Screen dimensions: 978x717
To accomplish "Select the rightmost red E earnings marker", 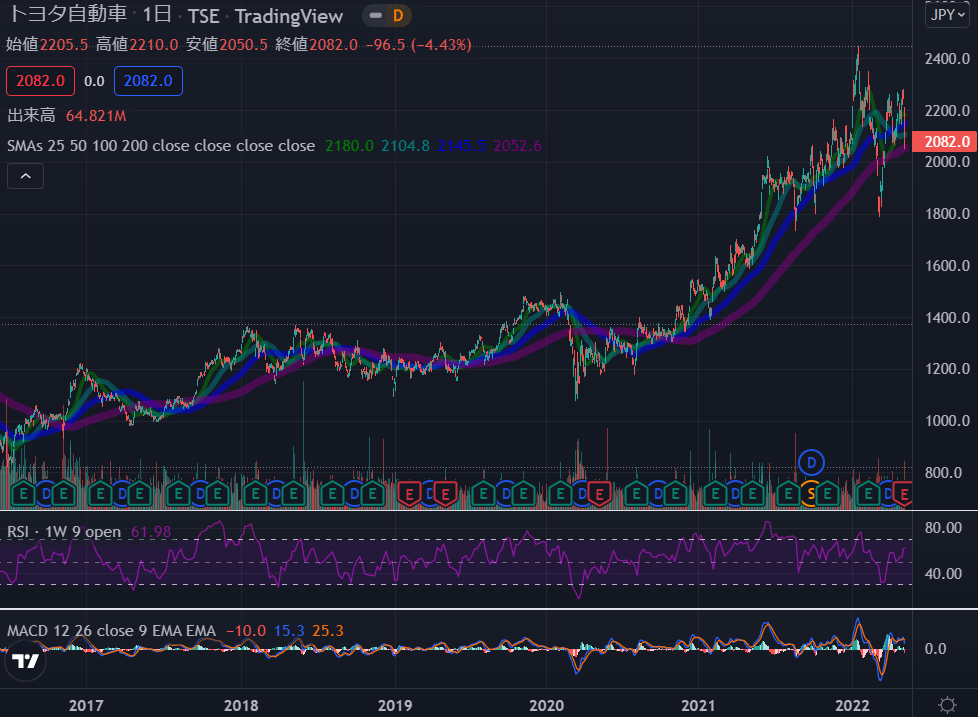I will [x=904, y=495].
